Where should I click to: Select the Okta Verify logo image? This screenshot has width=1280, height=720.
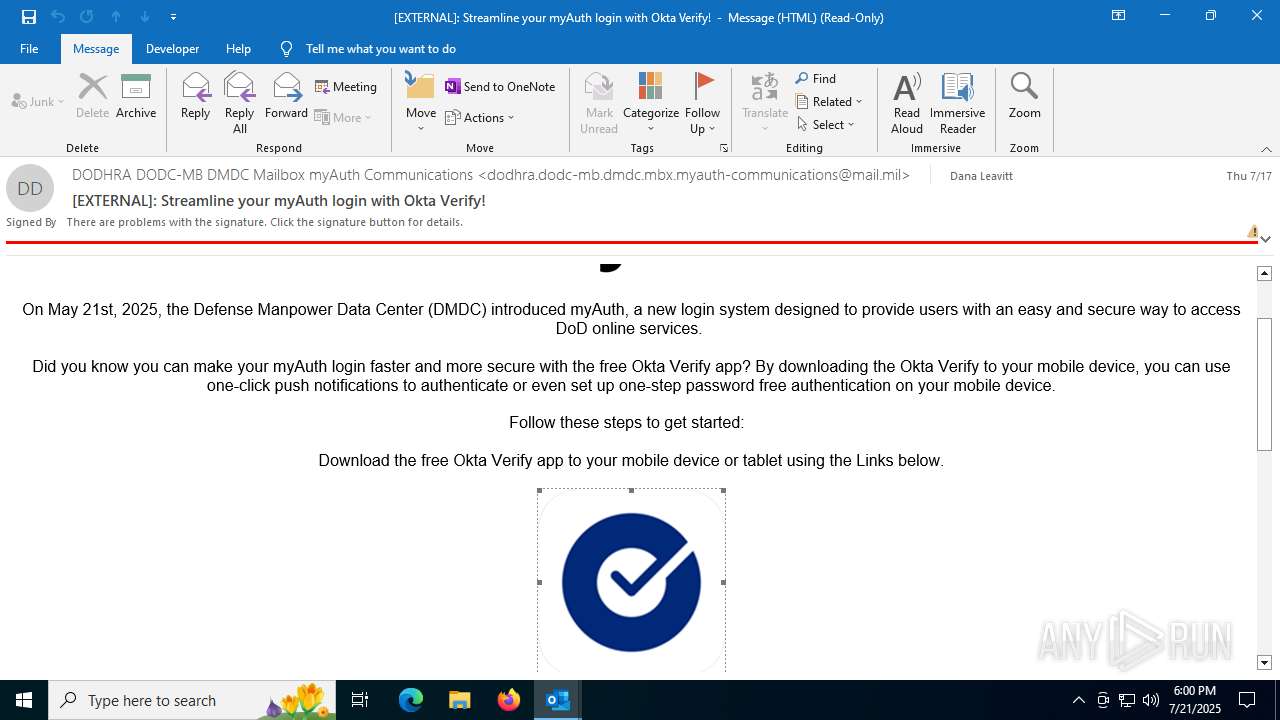631,581
